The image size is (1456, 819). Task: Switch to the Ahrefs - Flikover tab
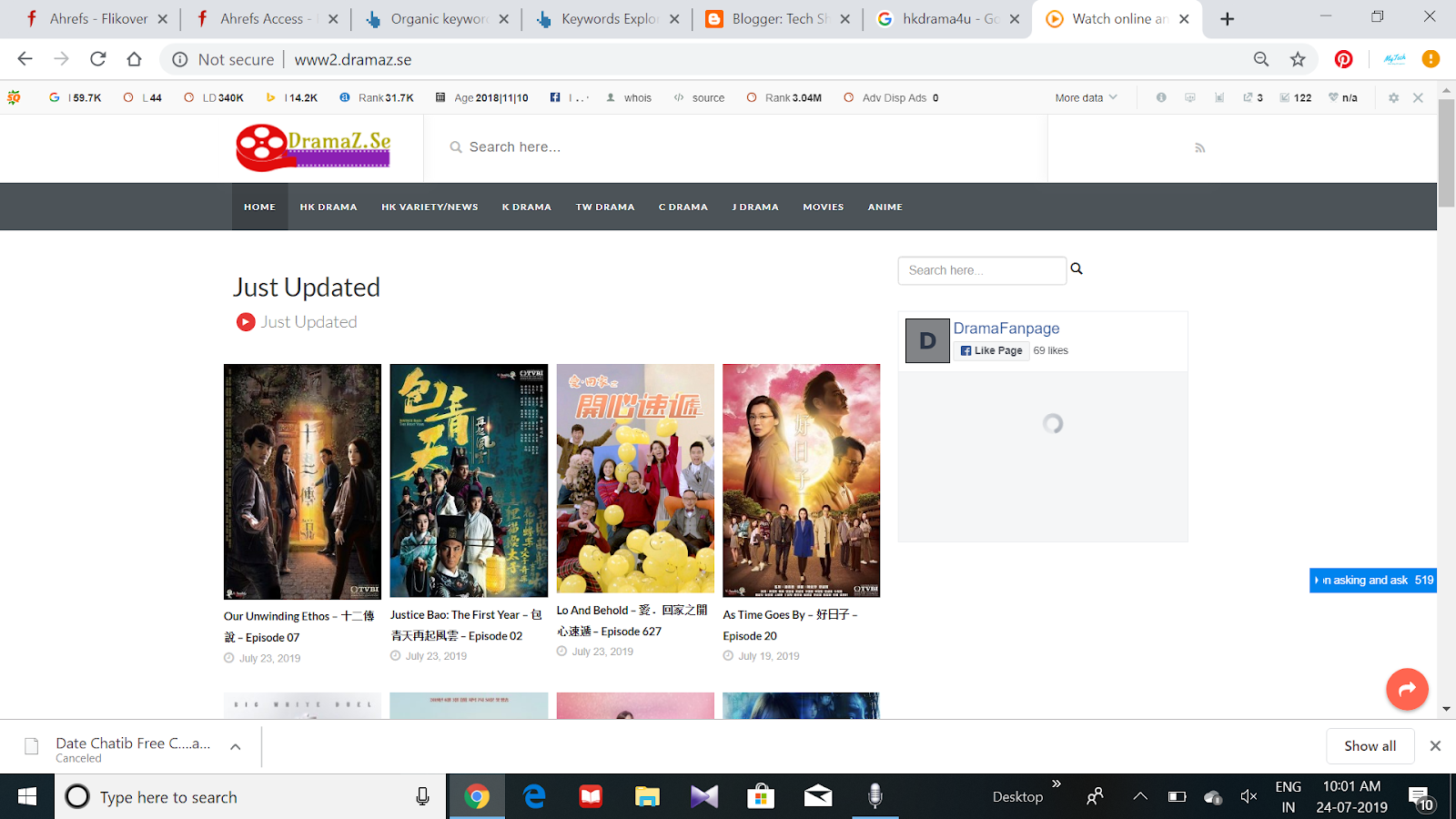pos(98,19)
